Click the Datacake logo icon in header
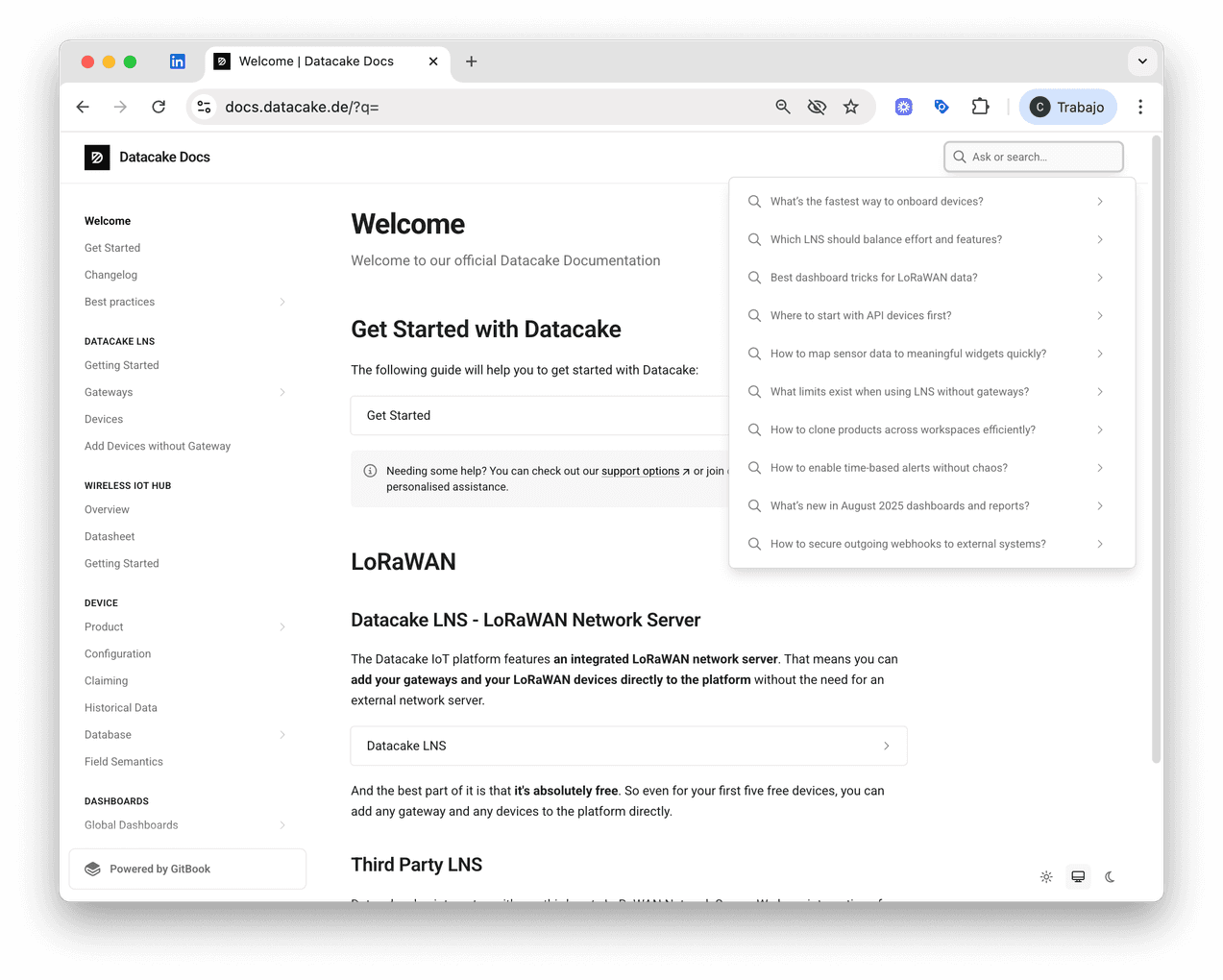The image size is (1223, 980). tap(97, 157)
